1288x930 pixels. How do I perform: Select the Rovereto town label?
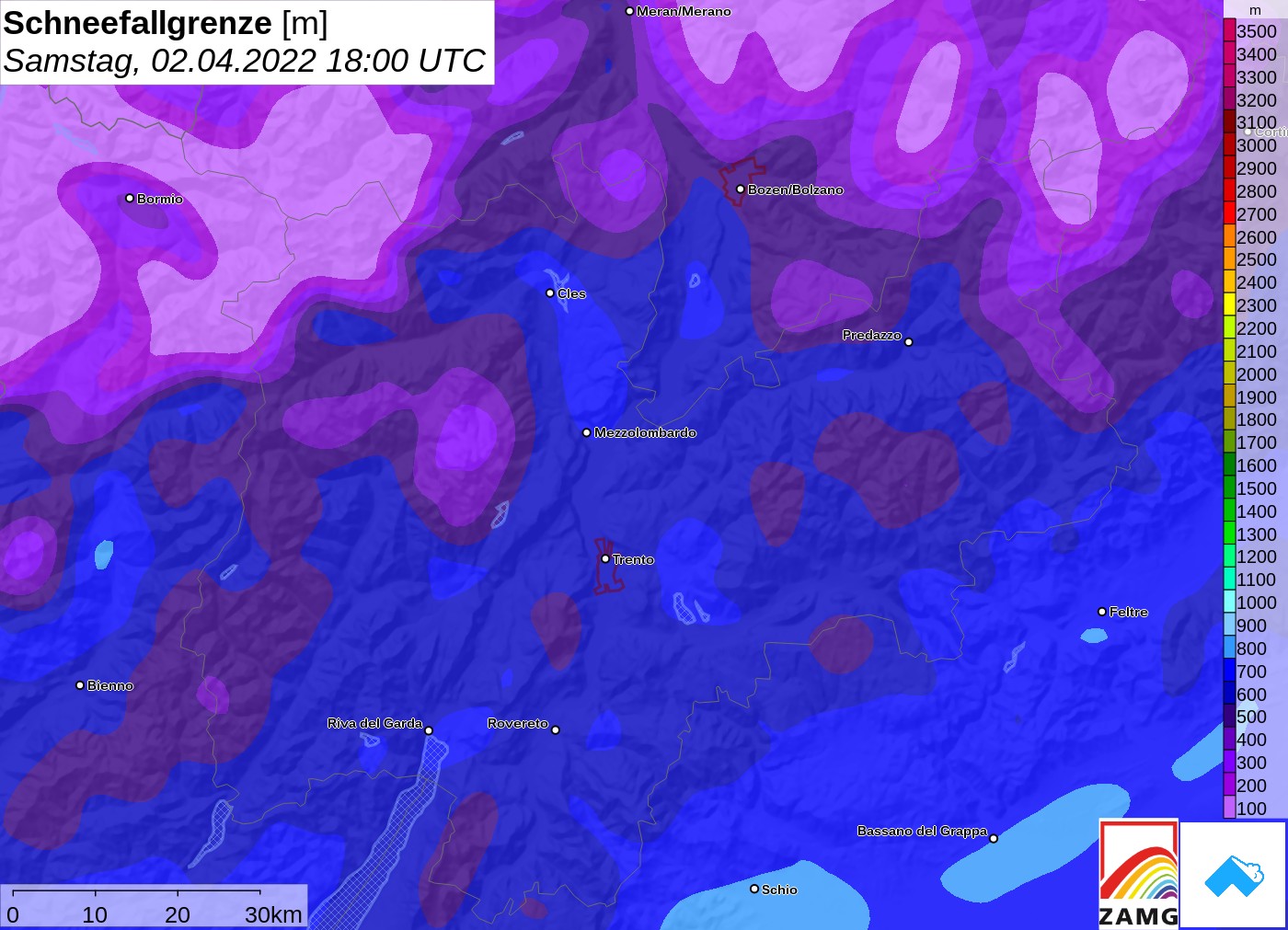click(518, 723)
